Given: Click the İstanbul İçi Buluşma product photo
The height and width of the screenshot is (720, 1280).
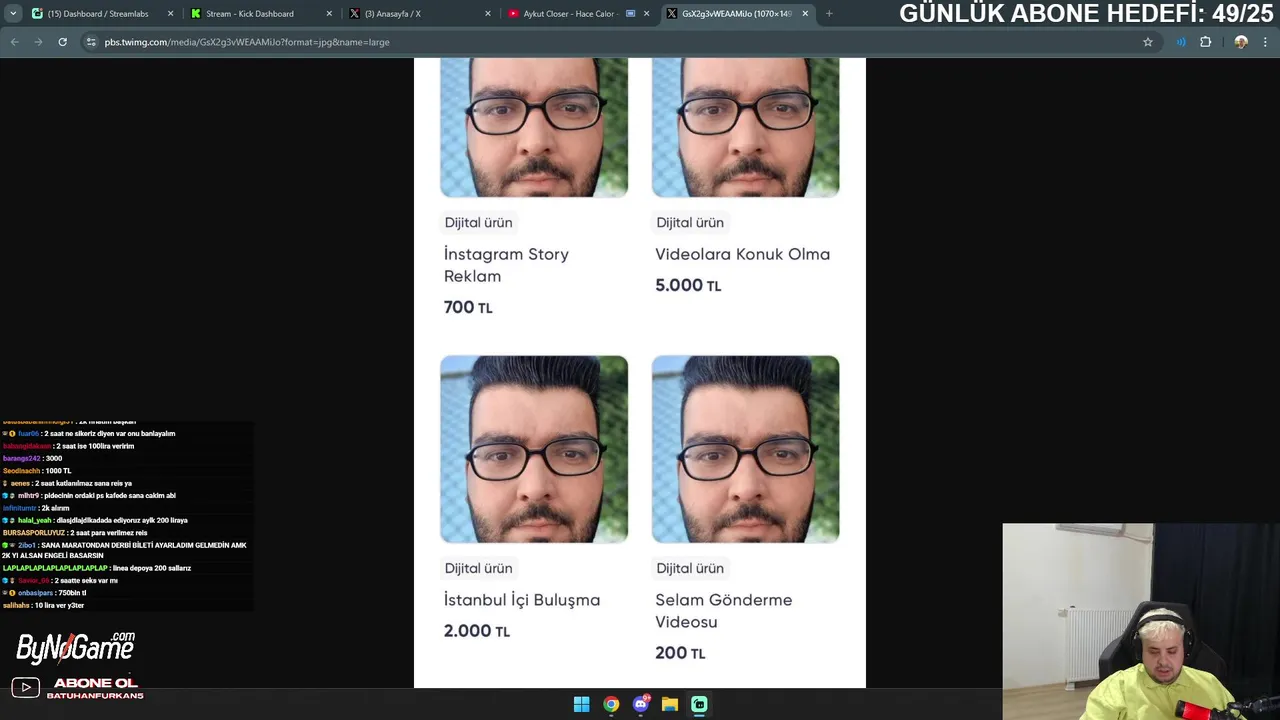Looking at the screenshot, I should pyautogui.click(x=534, y=449).
